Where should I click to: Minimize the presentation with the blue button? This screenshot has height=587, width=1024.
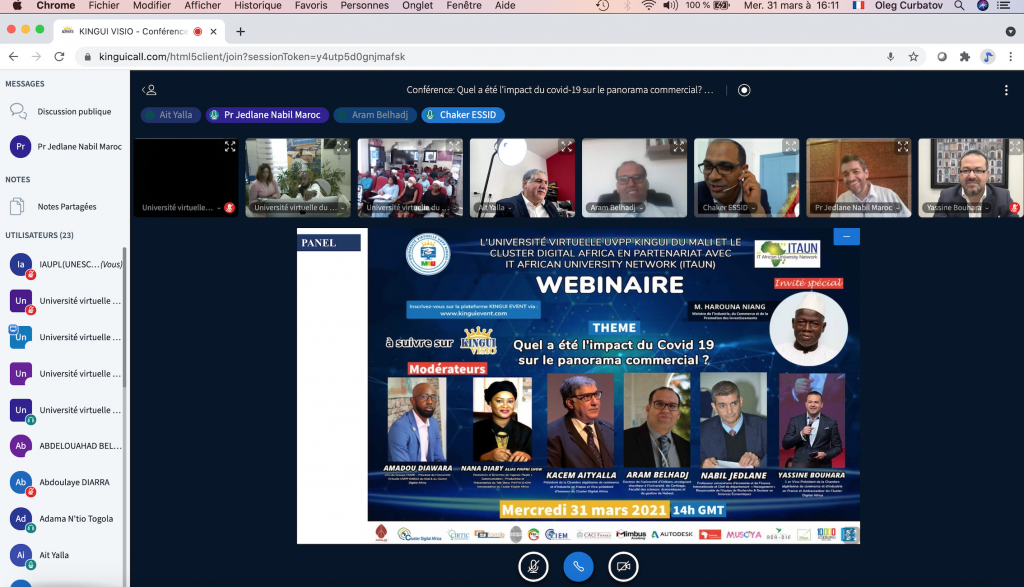coord(846,236)
